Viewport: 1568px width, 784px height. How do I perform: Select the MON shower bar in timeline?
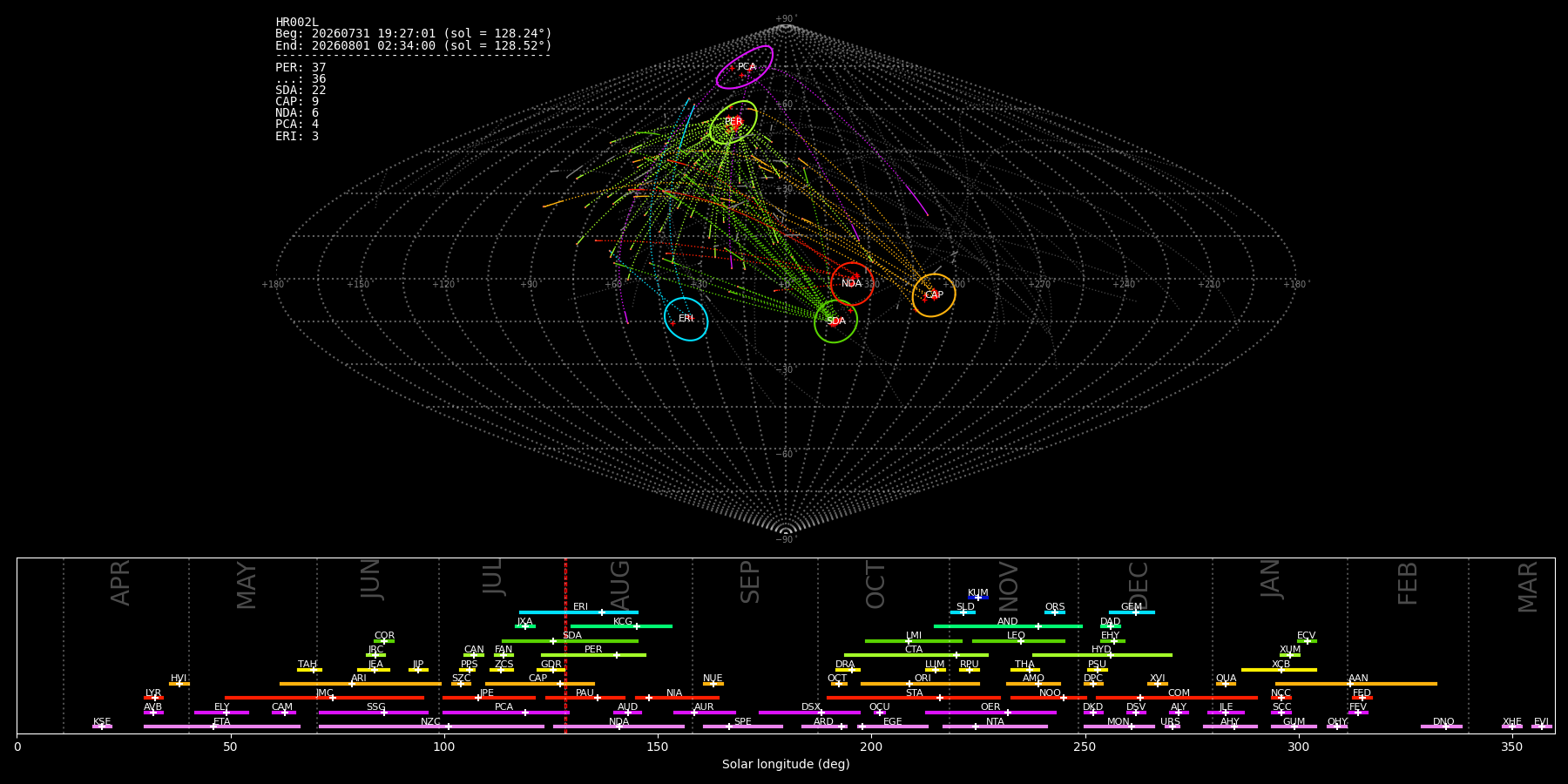[x=1119, y=726]
